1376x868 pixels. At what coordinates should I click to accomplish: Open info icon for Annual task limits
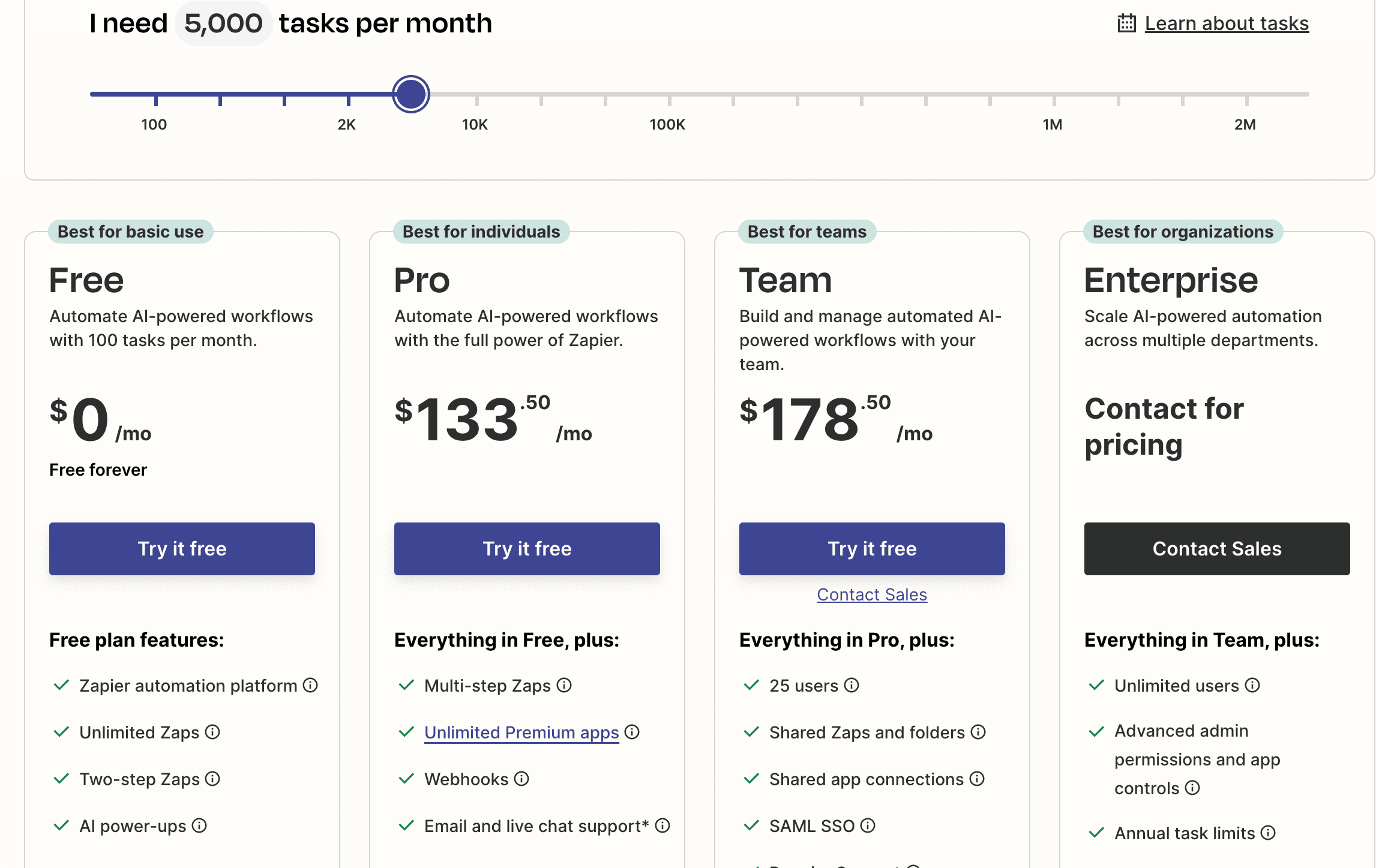pos(1268,833)
